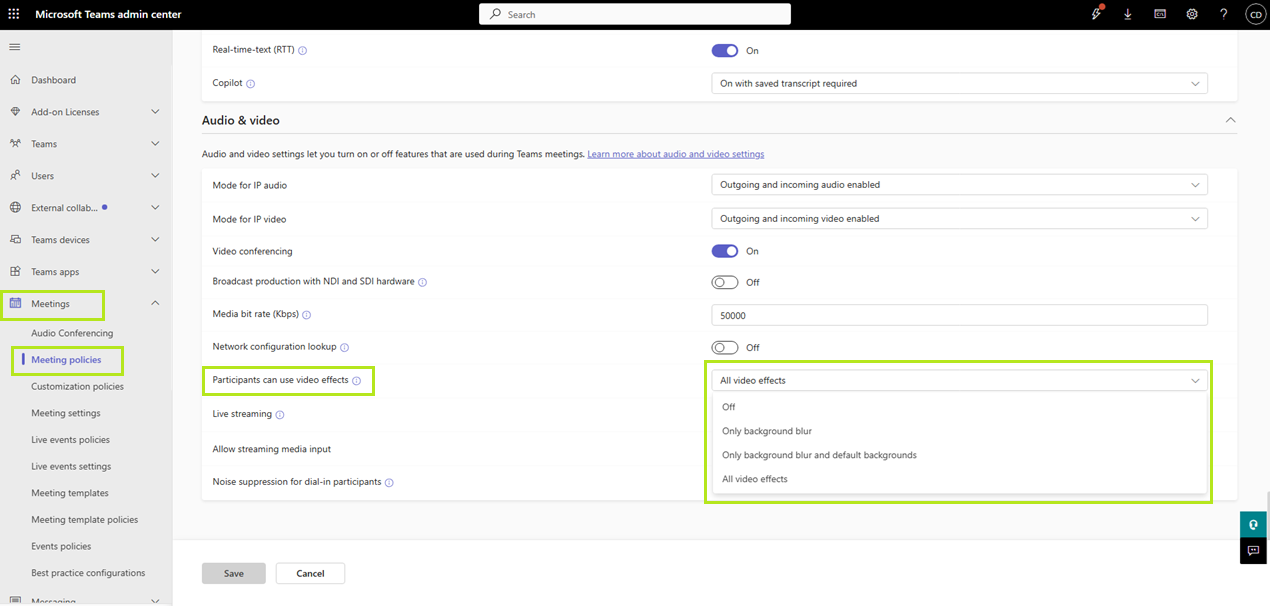The height and width of the screenshot is (606, 1270).
Task: Open Live events settings in sidebar
Action: 70,467
